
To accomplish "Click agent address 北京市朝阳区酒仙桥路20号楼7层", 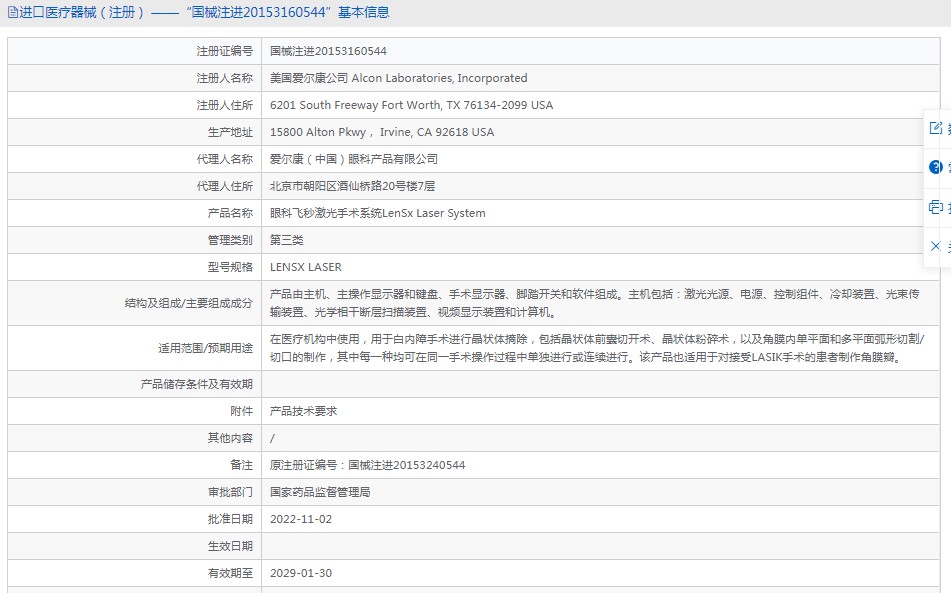I will [352, 186].
